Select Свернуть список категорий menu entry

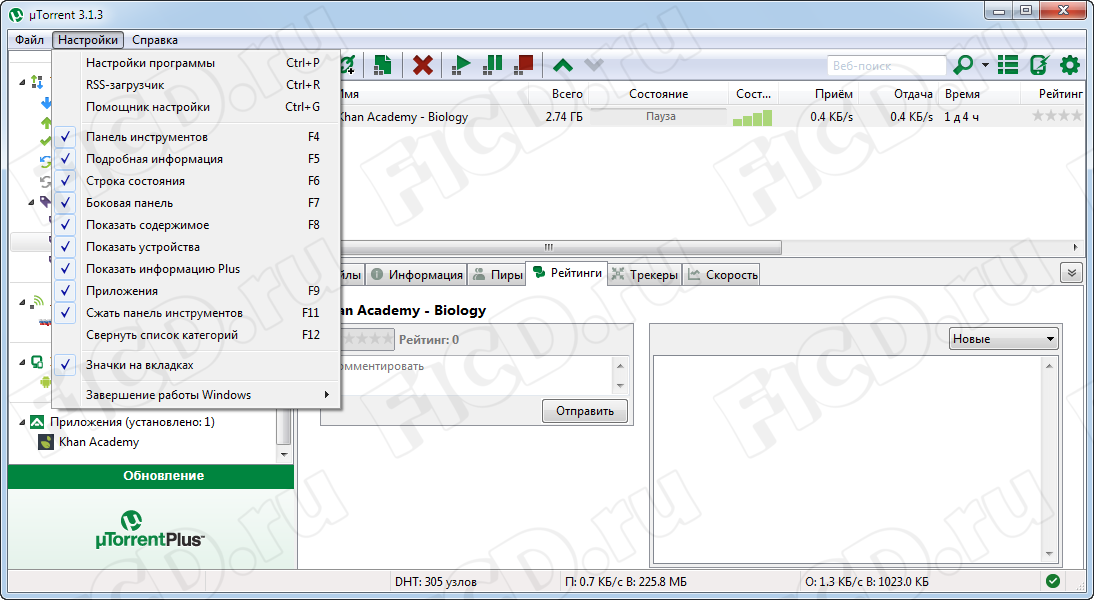tap(196, 335)
